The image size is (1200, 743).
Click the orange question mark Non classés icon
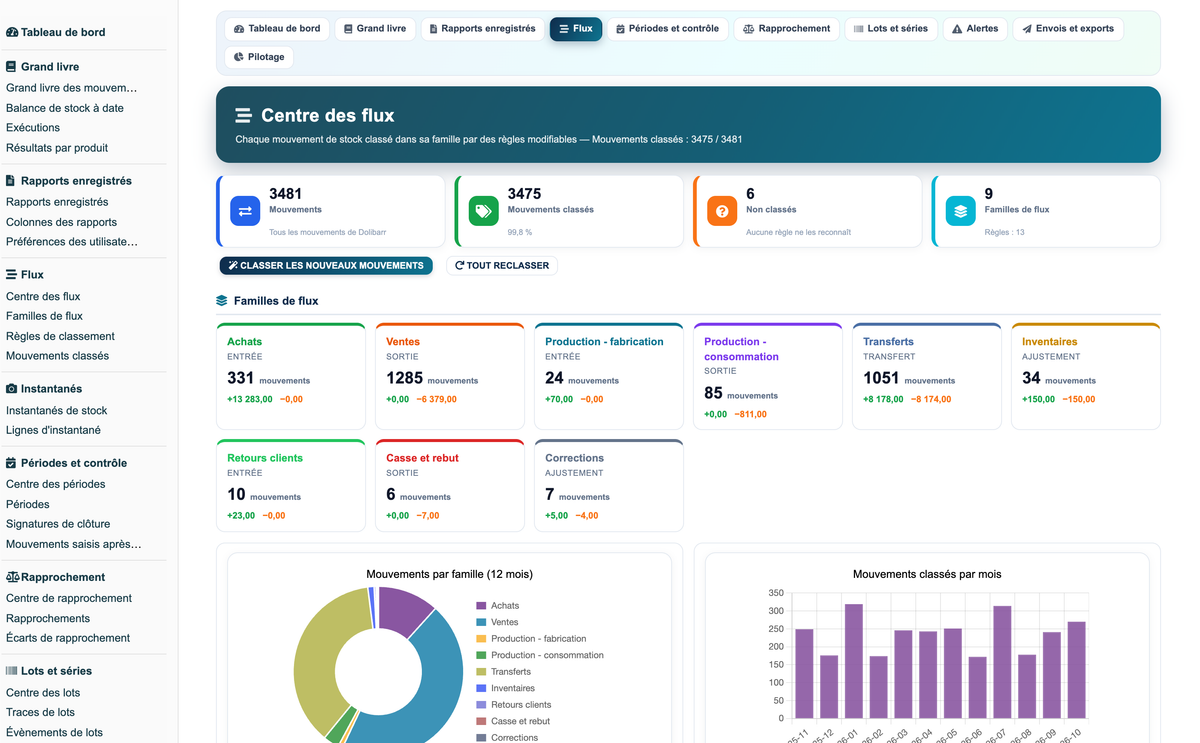point(722,211)
